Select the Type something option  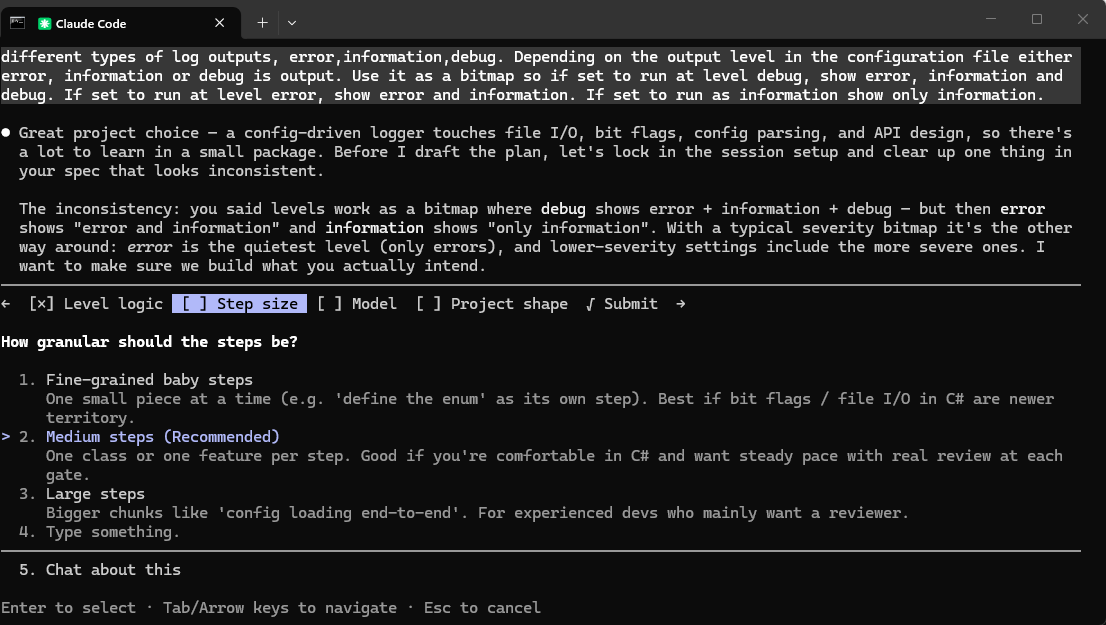tap(112, 532)
